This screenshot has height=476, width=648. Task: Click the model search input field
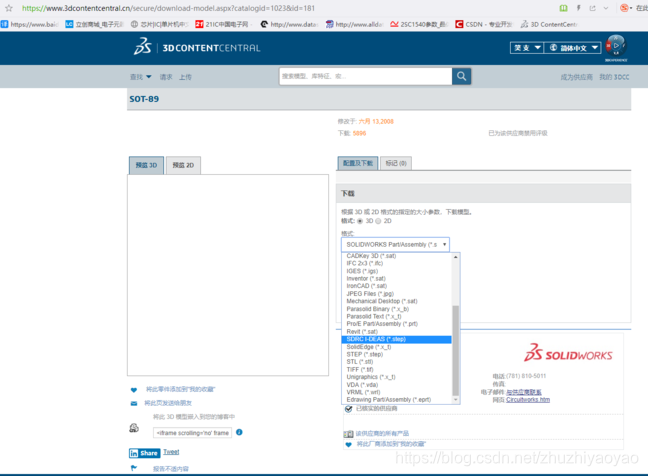(x=366, y=76)
